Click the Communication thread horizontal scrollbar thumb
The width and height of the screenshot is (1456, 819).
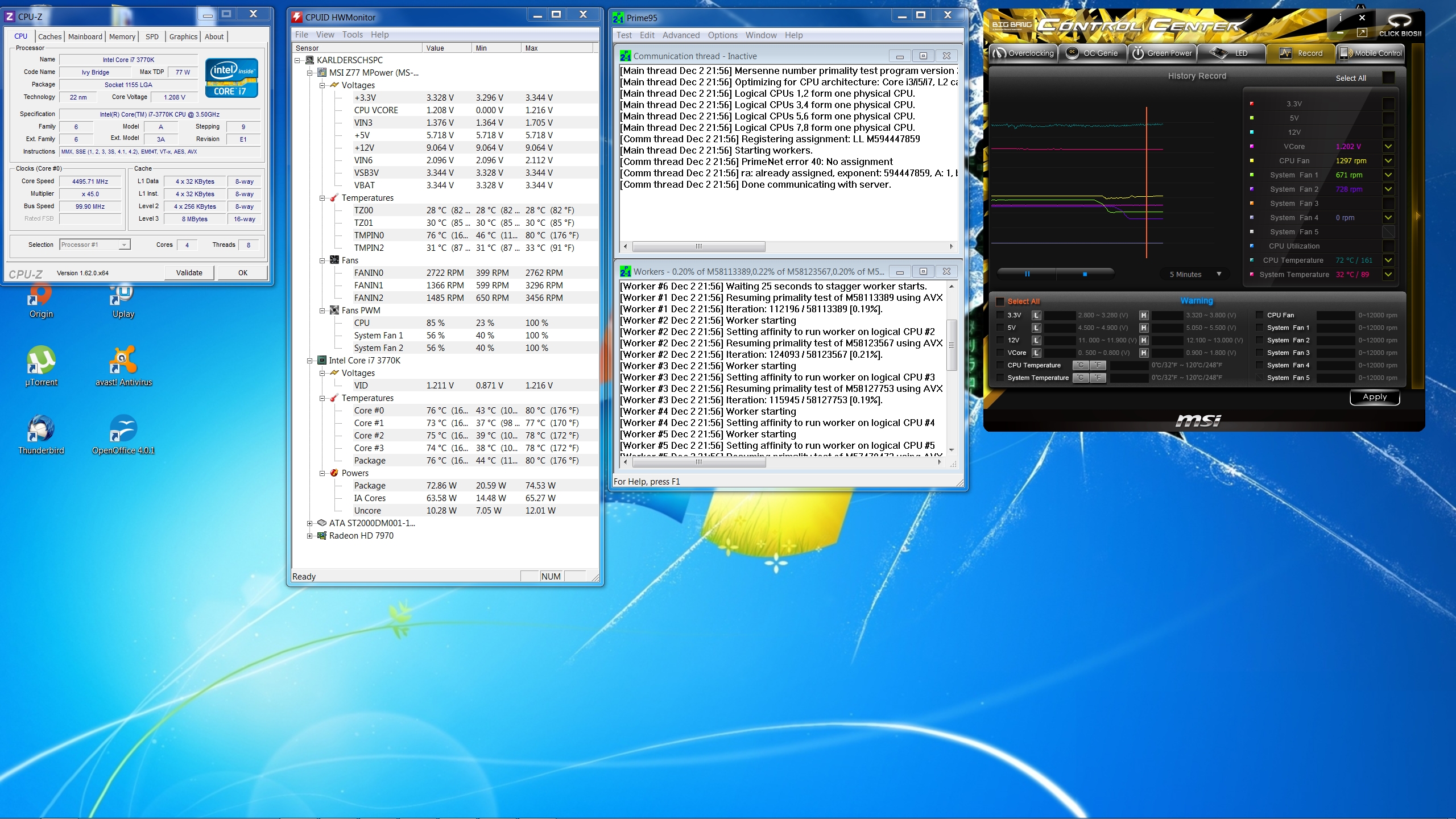(699, 246)
